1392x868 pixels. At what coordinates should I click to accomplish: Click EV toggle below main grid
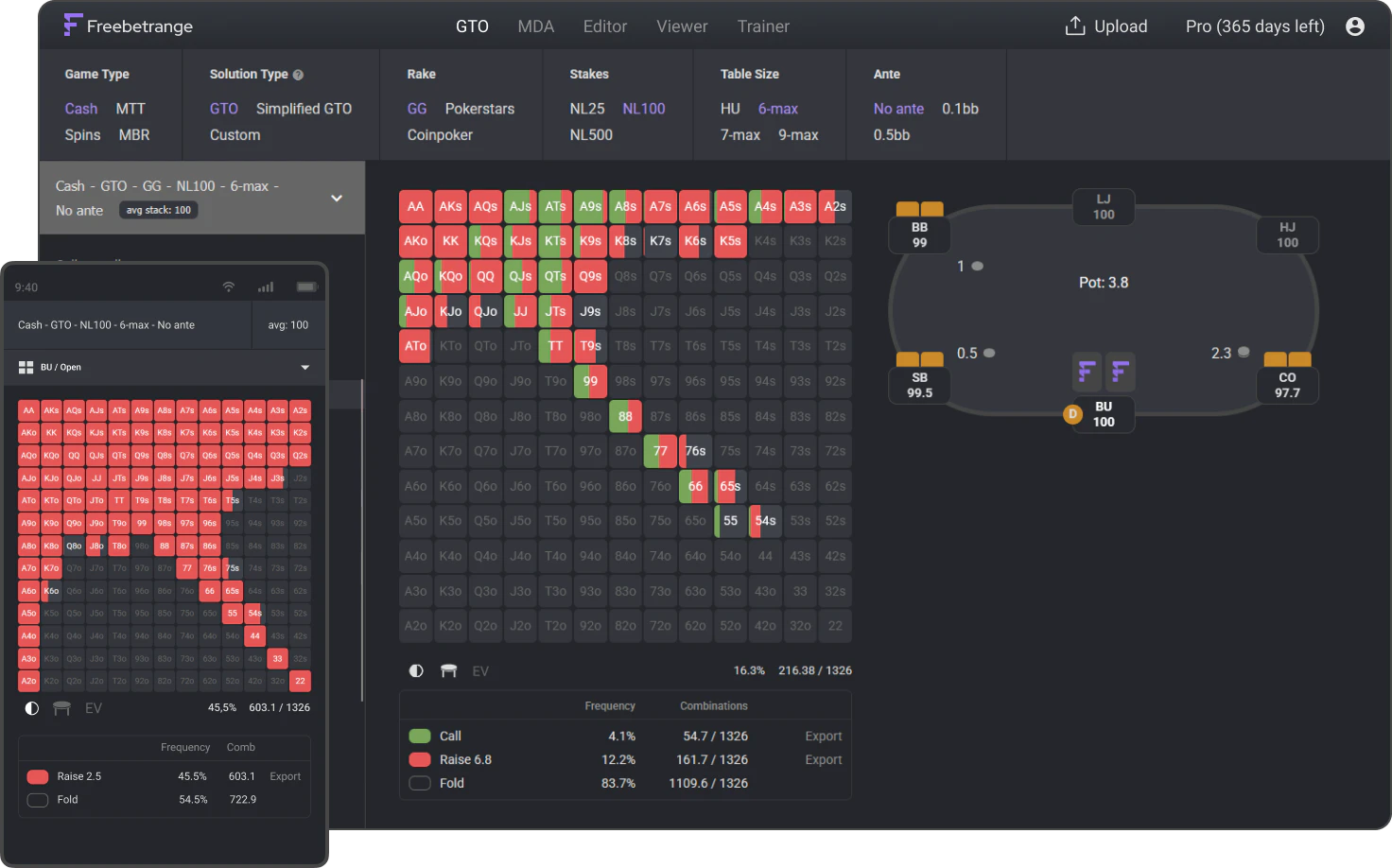[x=480, y=671]
